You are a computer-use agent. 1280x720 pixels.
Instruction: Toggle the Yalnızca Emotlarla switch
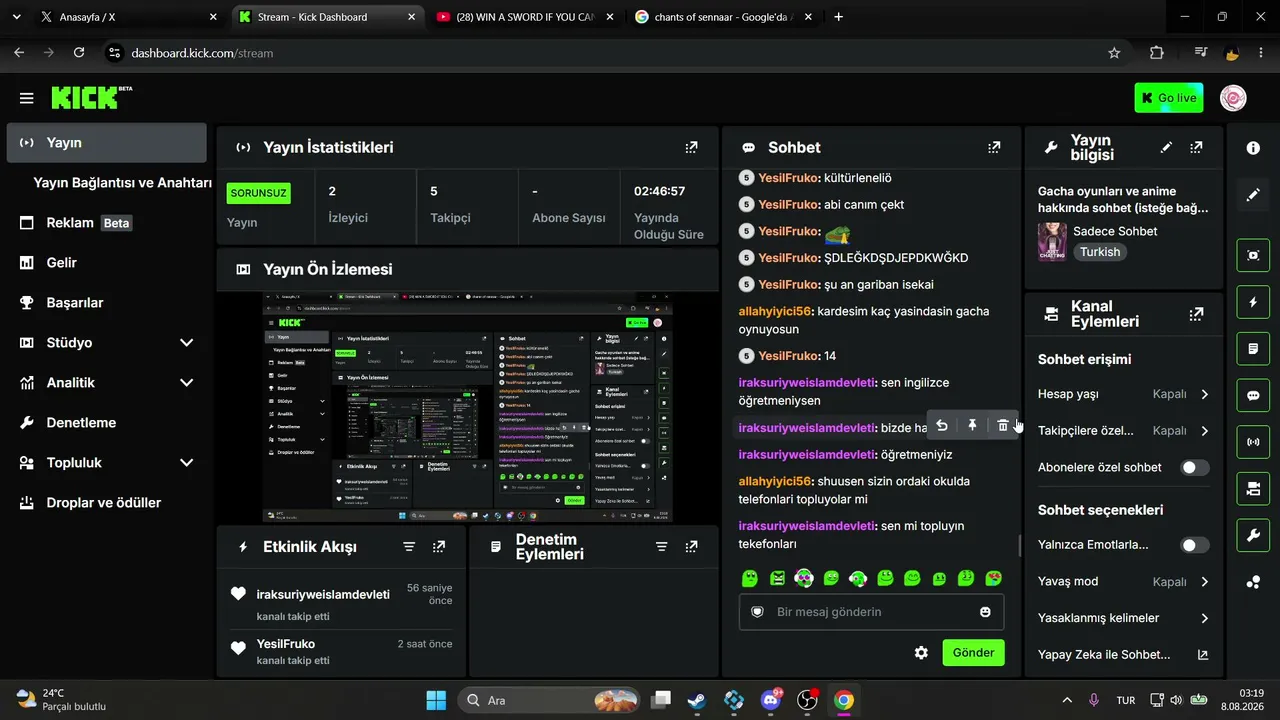[x=1194, y=545]
